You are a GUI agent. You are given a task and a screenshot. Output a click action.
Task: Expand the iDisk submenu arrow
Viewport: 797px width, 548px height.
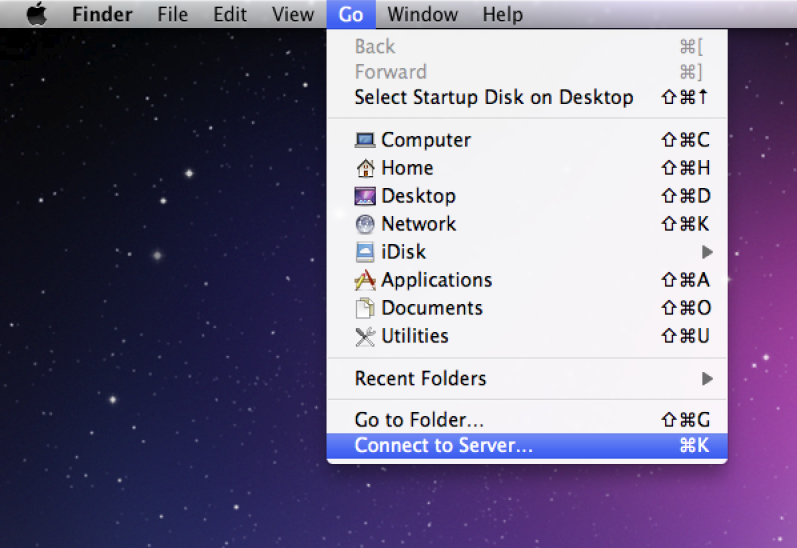click(x=707, y=252)
